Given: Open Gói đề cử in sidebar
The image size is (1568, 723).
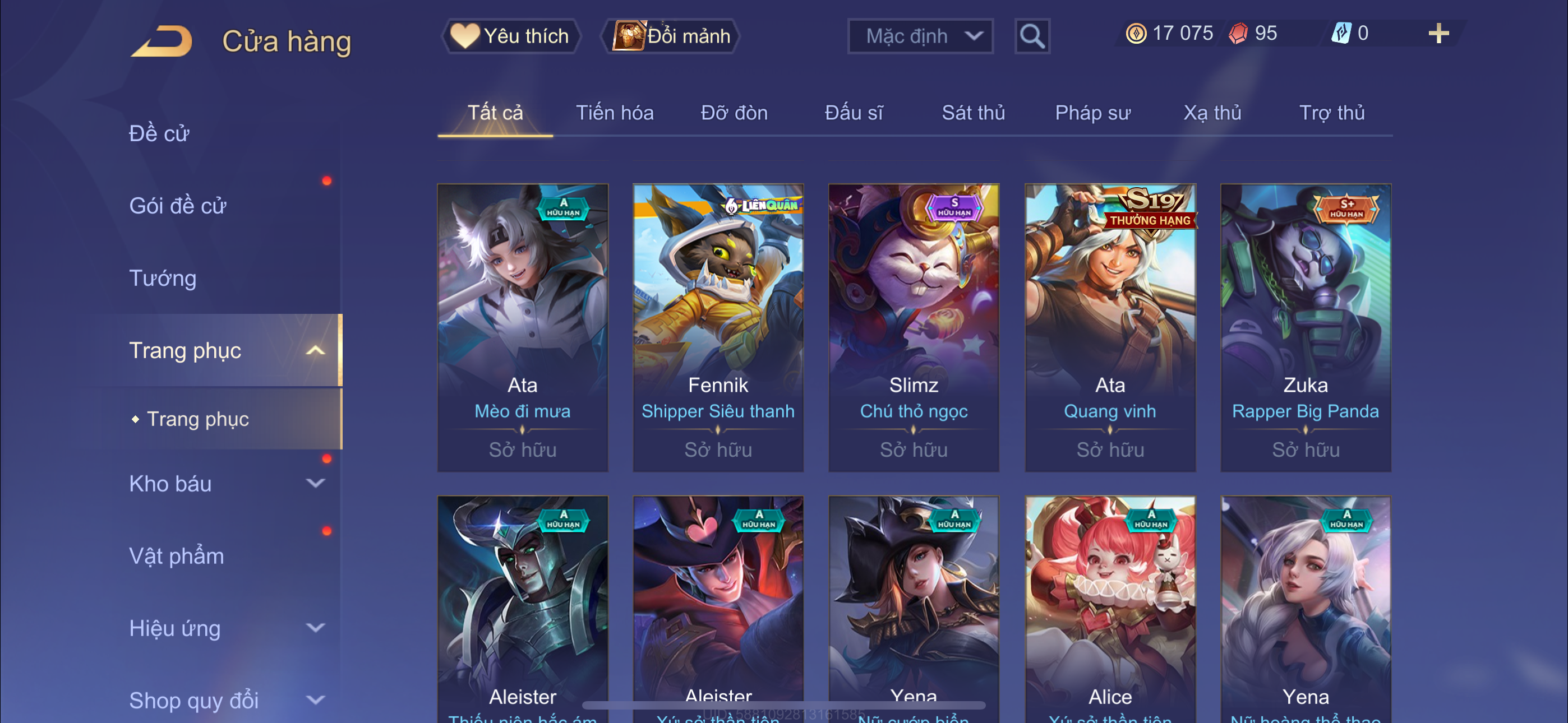Looking at the screenshot, I should [178, 206].
